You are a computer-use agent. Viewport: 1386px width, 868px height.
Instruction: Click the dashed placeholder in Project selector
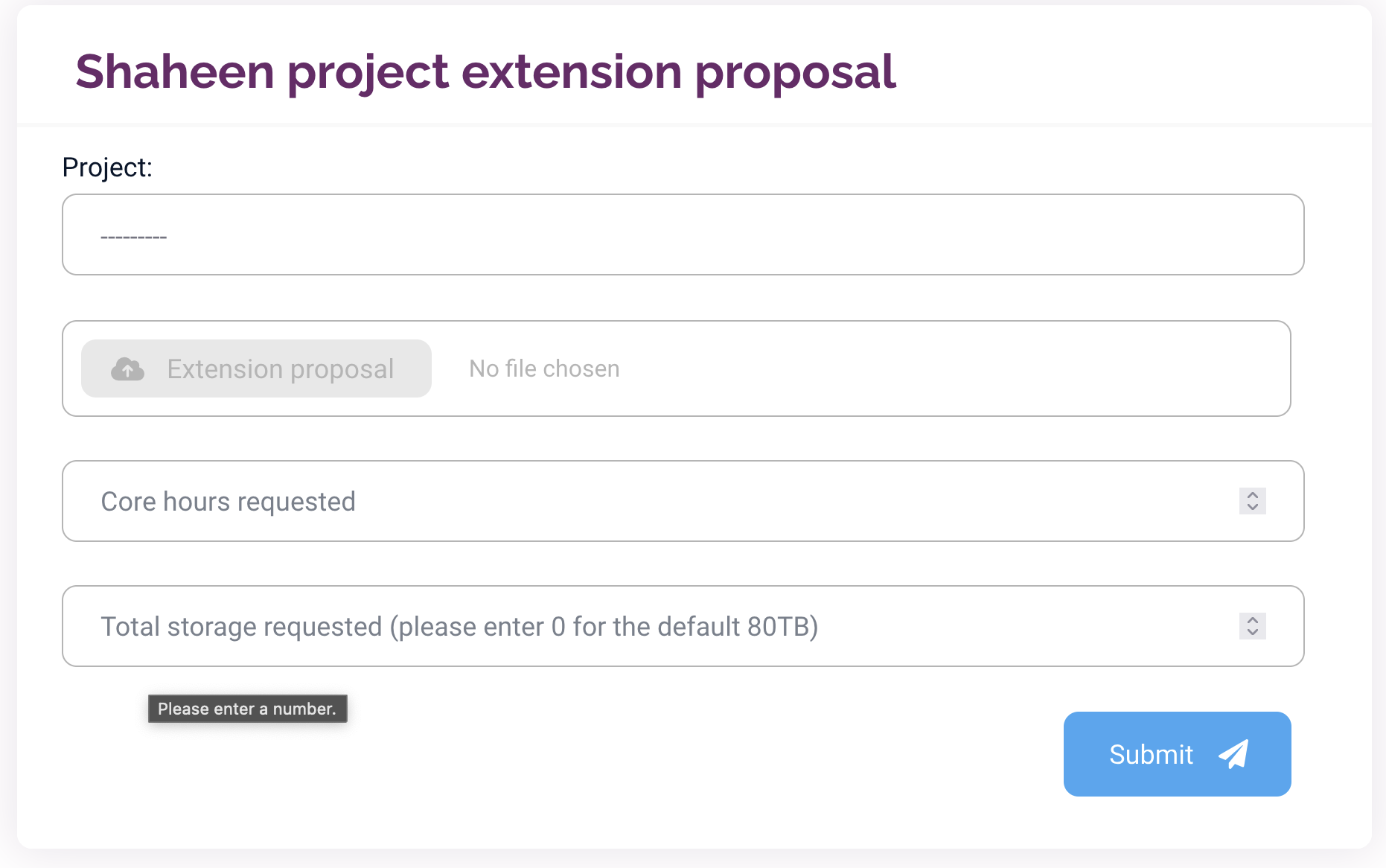(x=134, y=237)
